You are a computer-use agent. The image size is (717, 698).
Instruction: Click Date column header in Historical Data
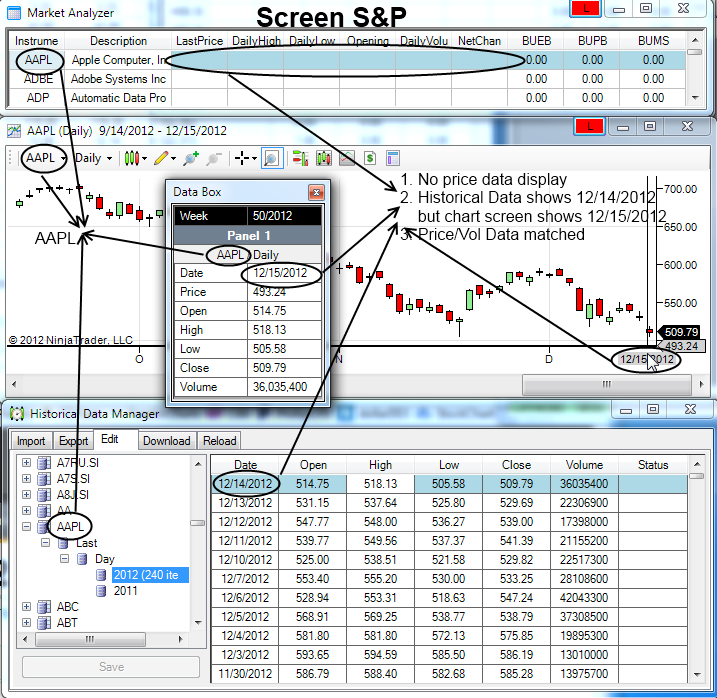[x=245, y=465]
